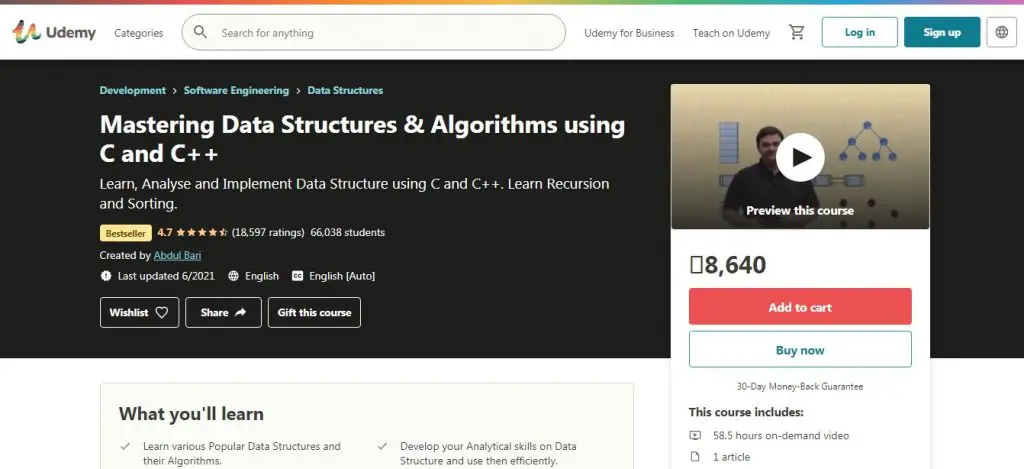Click the search magnifier icon
1024x469 pixels.
(200, 33)
